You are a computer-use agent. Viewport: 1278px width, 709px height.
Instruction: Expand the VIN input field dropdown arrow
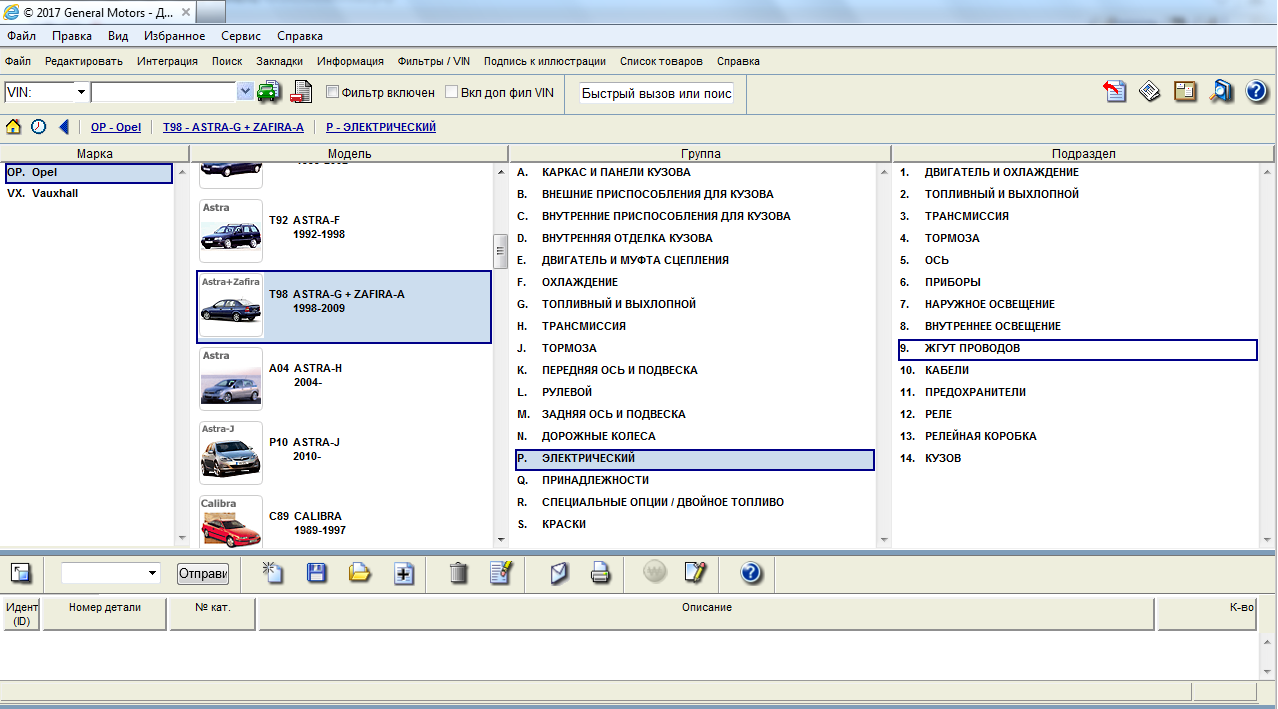[245, 92]
